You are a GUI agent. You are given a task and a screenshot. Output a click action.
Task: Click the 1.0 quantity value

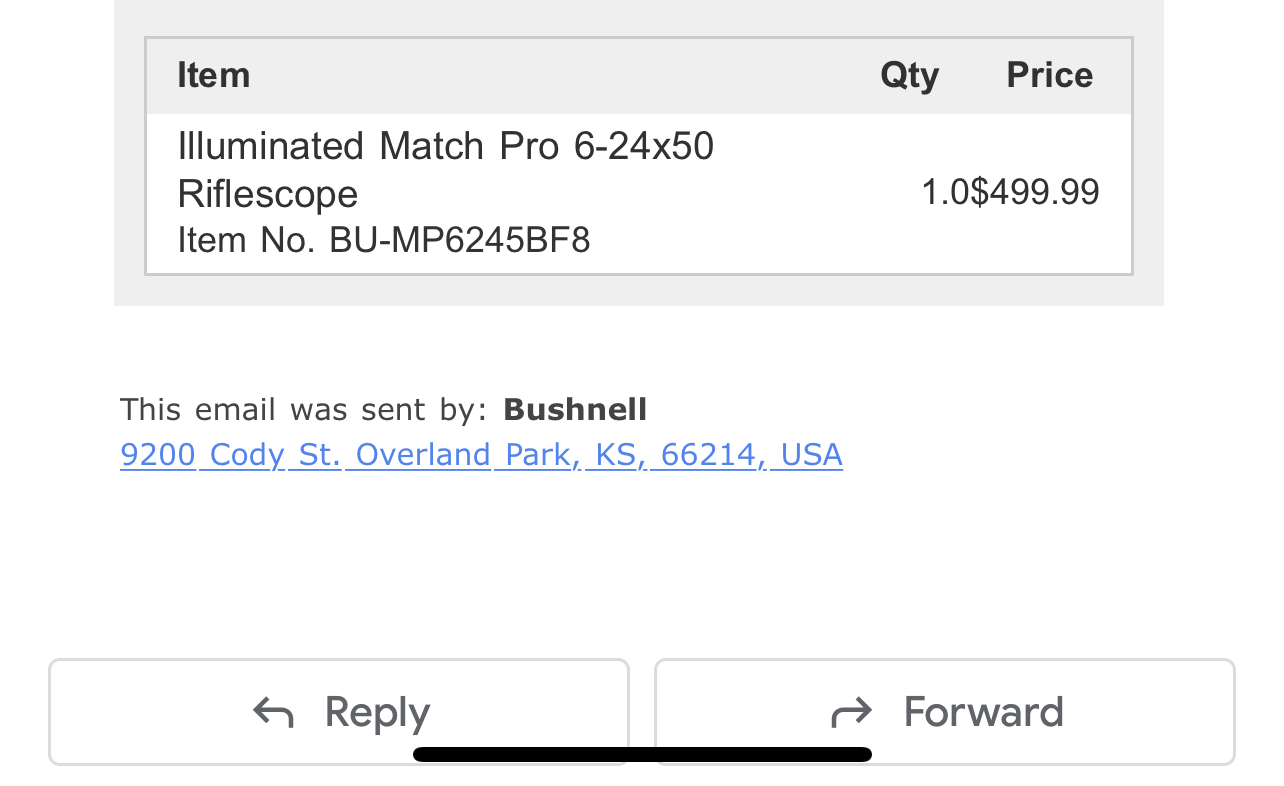point(945,192)
